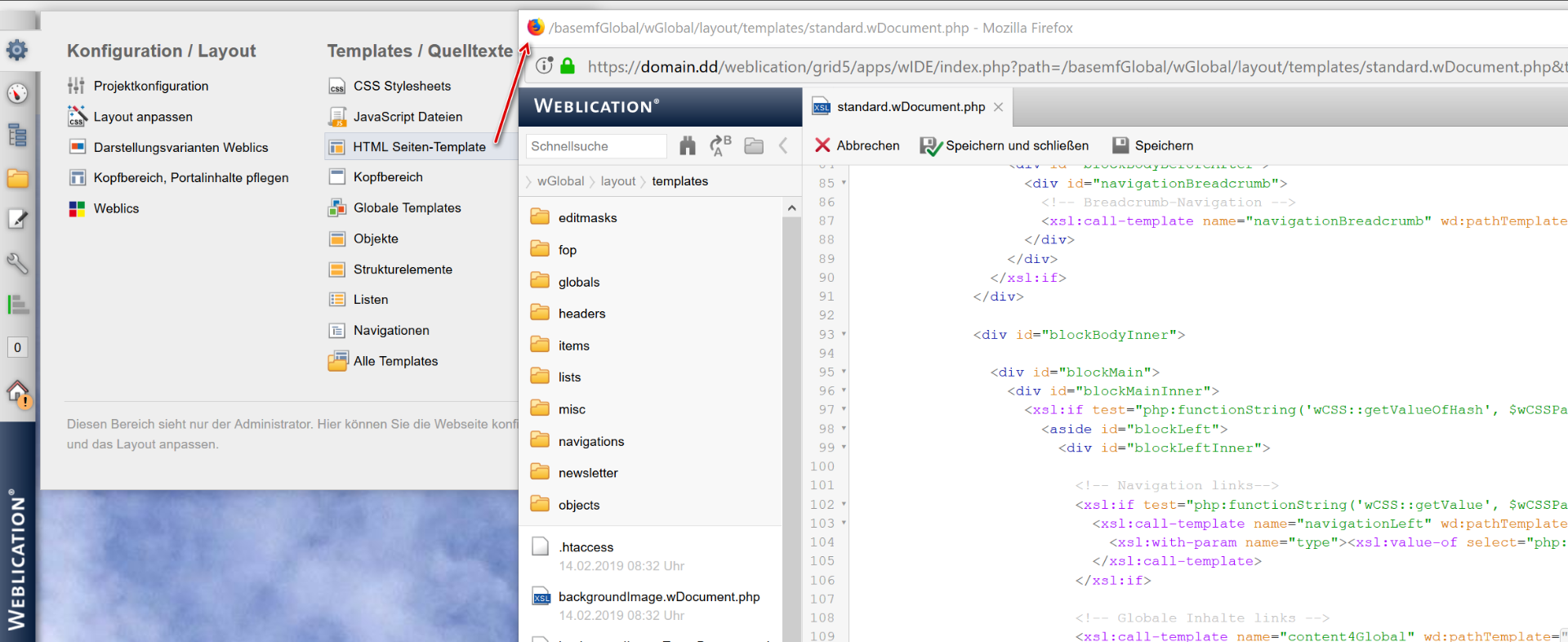Fold code at line 85
The height and width of the screenshot is (642, 1568).
tap(844, 183)
